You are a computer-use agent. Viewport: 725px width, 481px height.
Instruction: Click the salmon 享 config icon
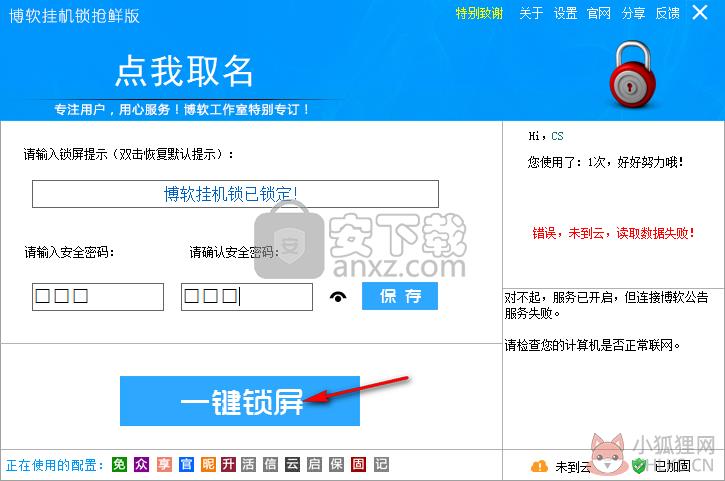164,464
